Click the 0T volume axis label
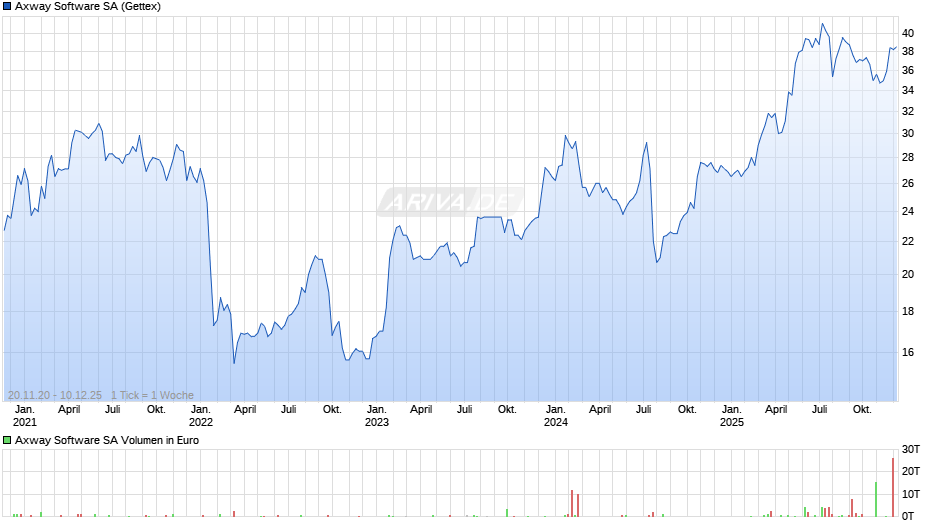Image resolution: width=940 pixels, height=526 pixels. coord(908,516)
